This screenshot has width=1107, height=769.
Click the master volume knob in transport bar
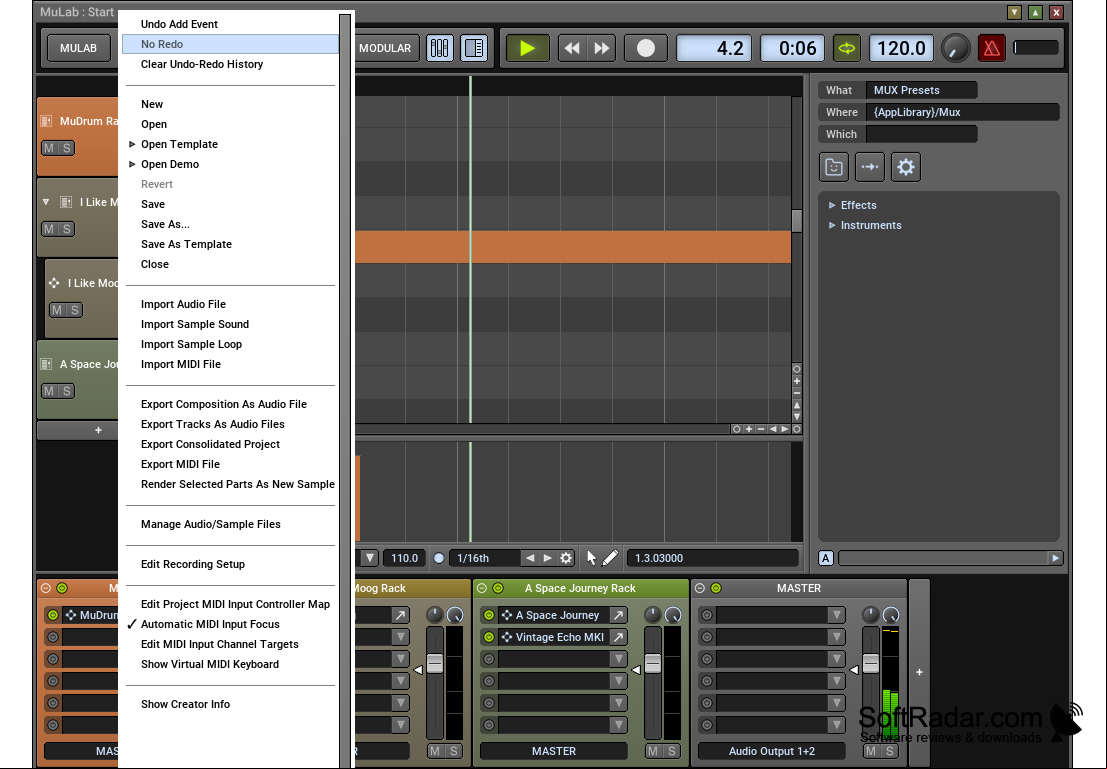(955, 48)
